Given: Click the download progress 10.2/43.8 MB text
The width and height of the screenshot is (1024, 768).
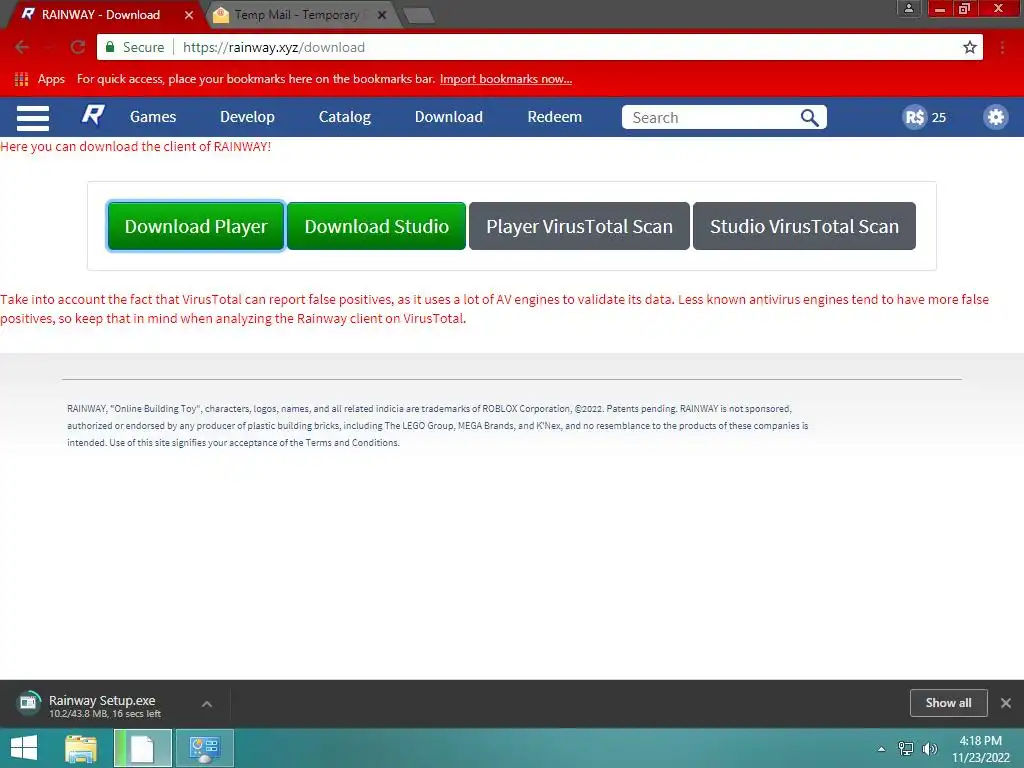Looking at the screenshot, I should [105, 714].
